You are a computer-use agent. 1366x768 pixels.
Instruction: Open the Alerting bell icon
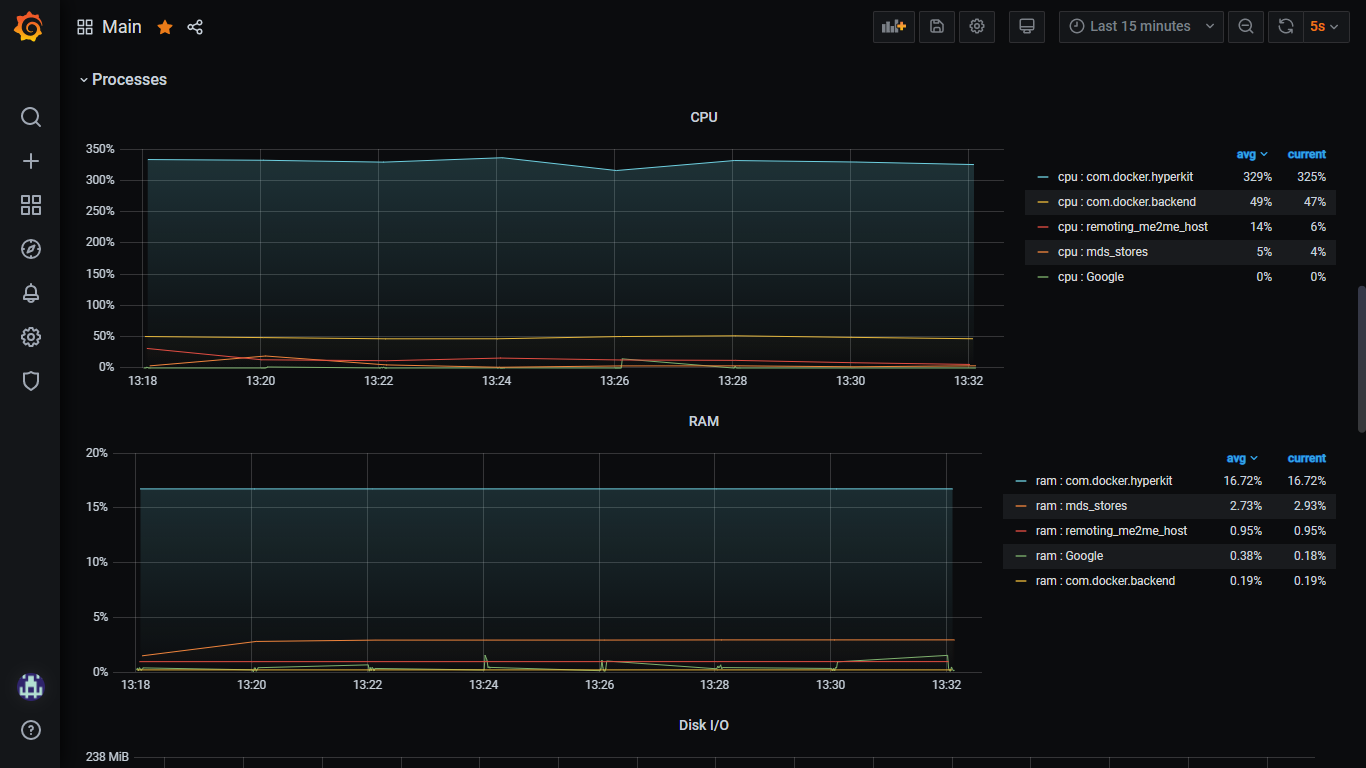coord(31,293)
